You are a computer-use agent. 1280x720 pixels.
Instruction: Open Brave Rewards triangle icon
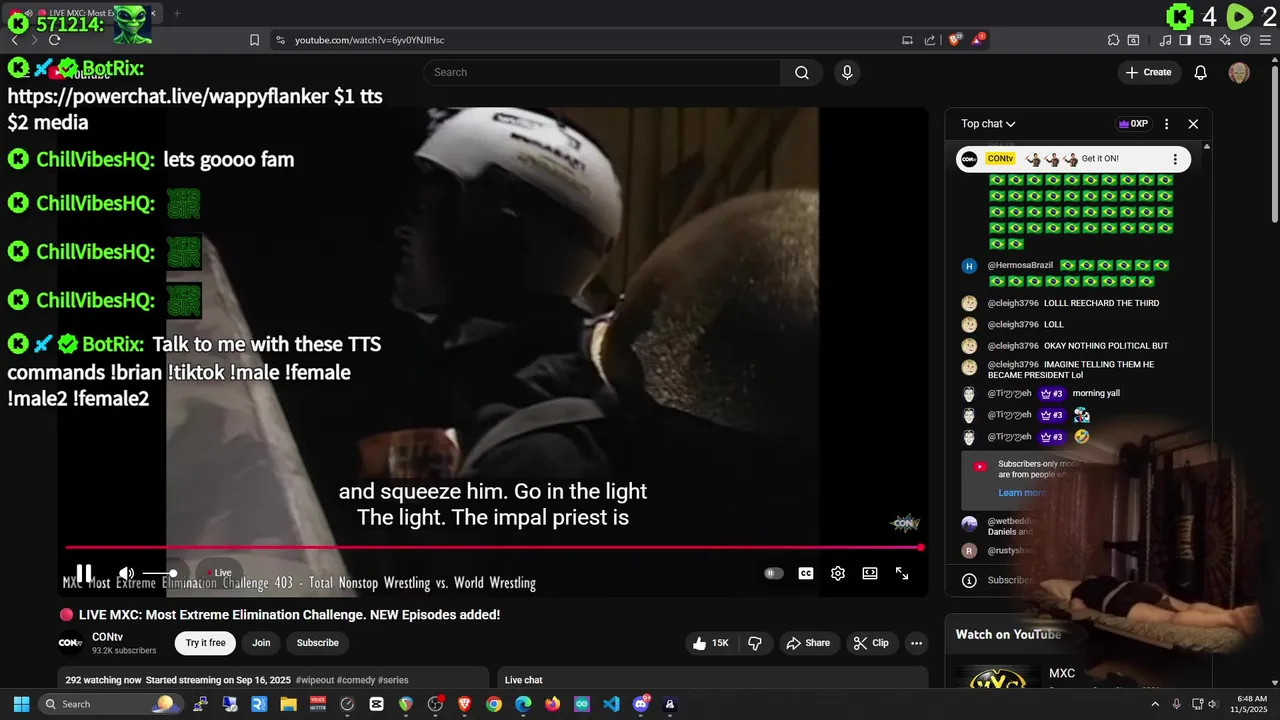tap(979, 40)
